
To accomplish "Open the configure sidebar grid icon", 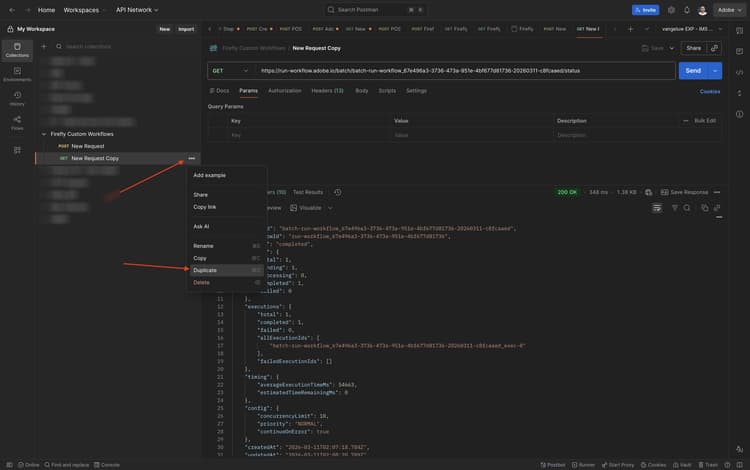I will 17,150.
